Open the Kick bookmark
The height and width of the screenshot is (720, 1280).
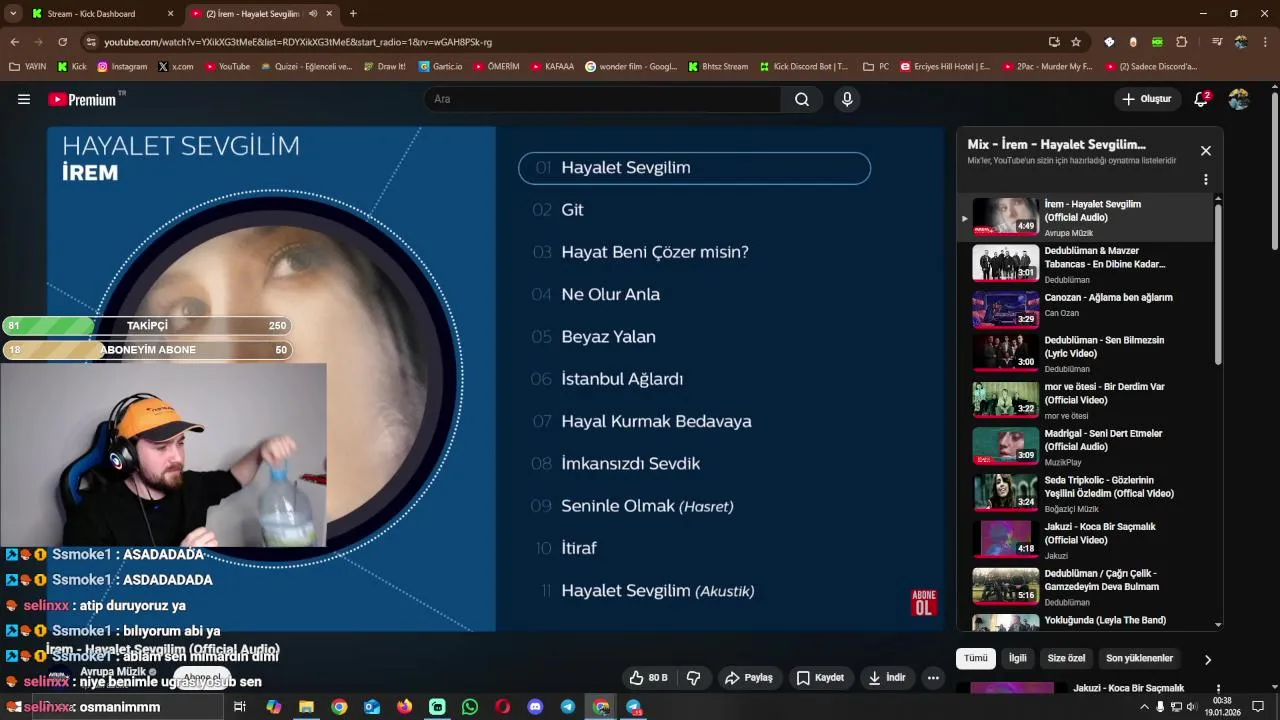tap(72, 67)
